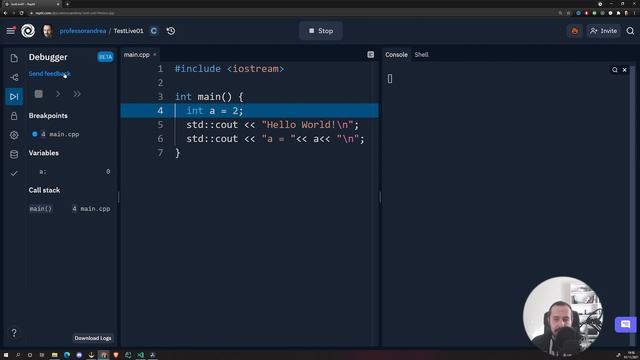The image size is (640, 360).
Task: Open Microsoft Edge from the taskbar
Action: pyautogui.click(x=67, y=355)
